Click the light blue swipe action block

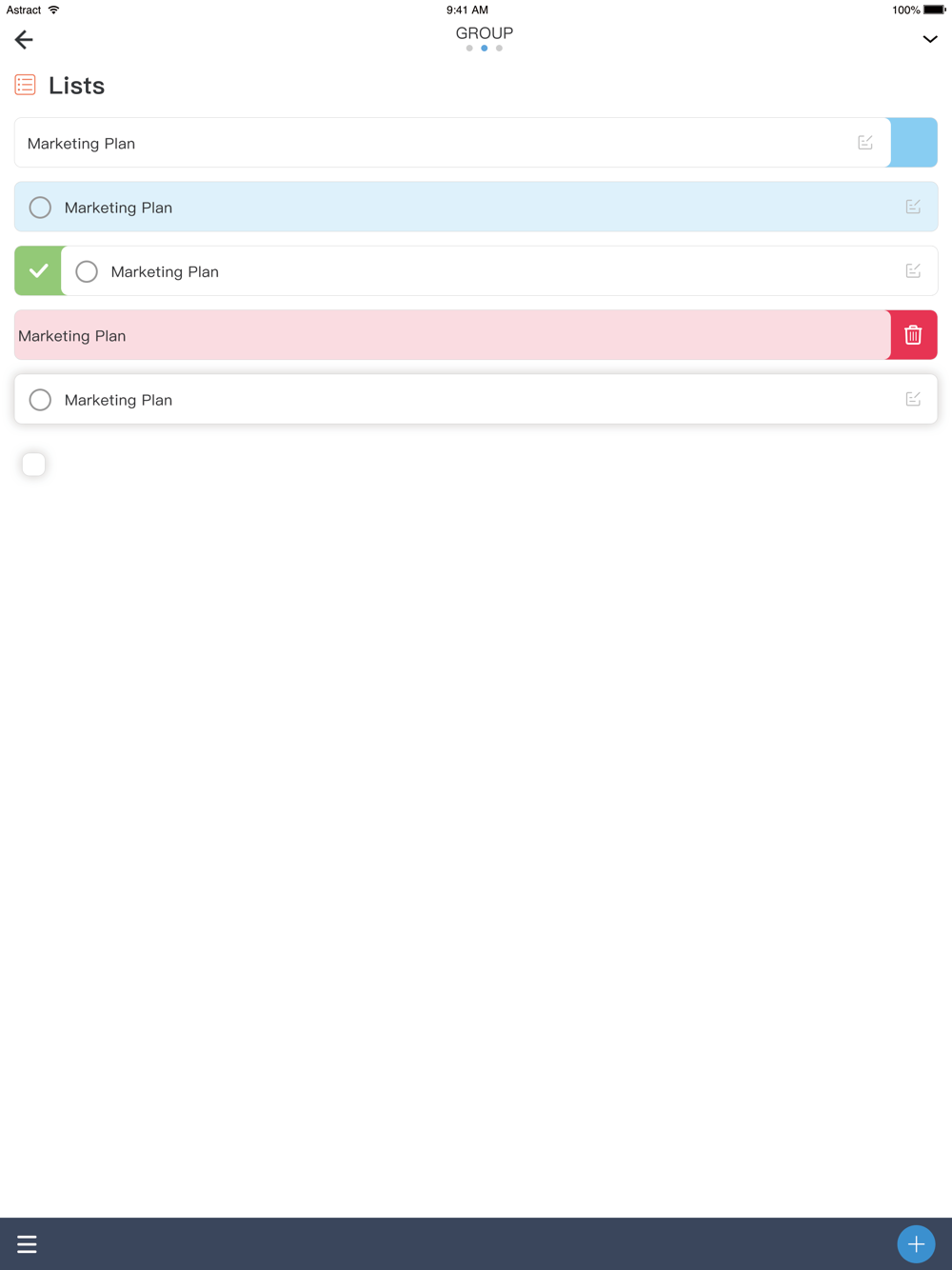(914, 143)
